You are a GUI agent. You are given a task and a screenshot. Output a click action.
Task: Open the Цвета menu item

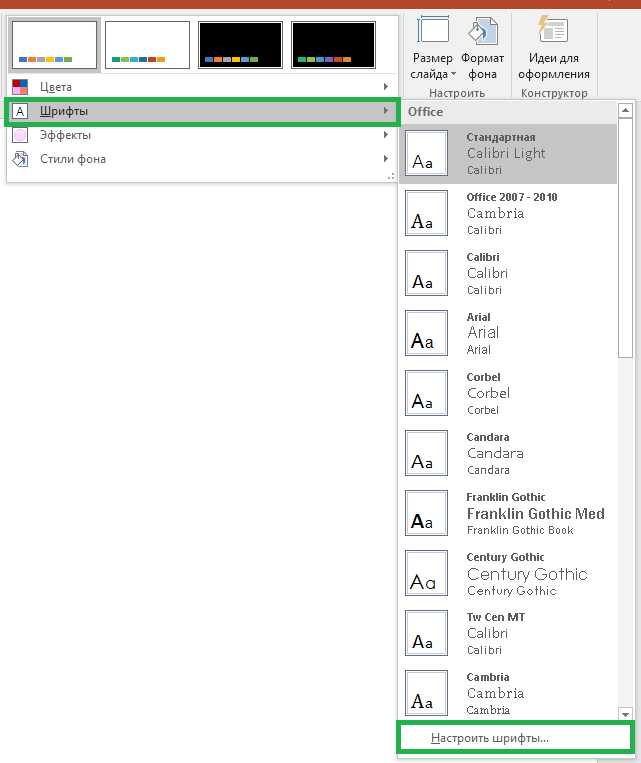202,87
